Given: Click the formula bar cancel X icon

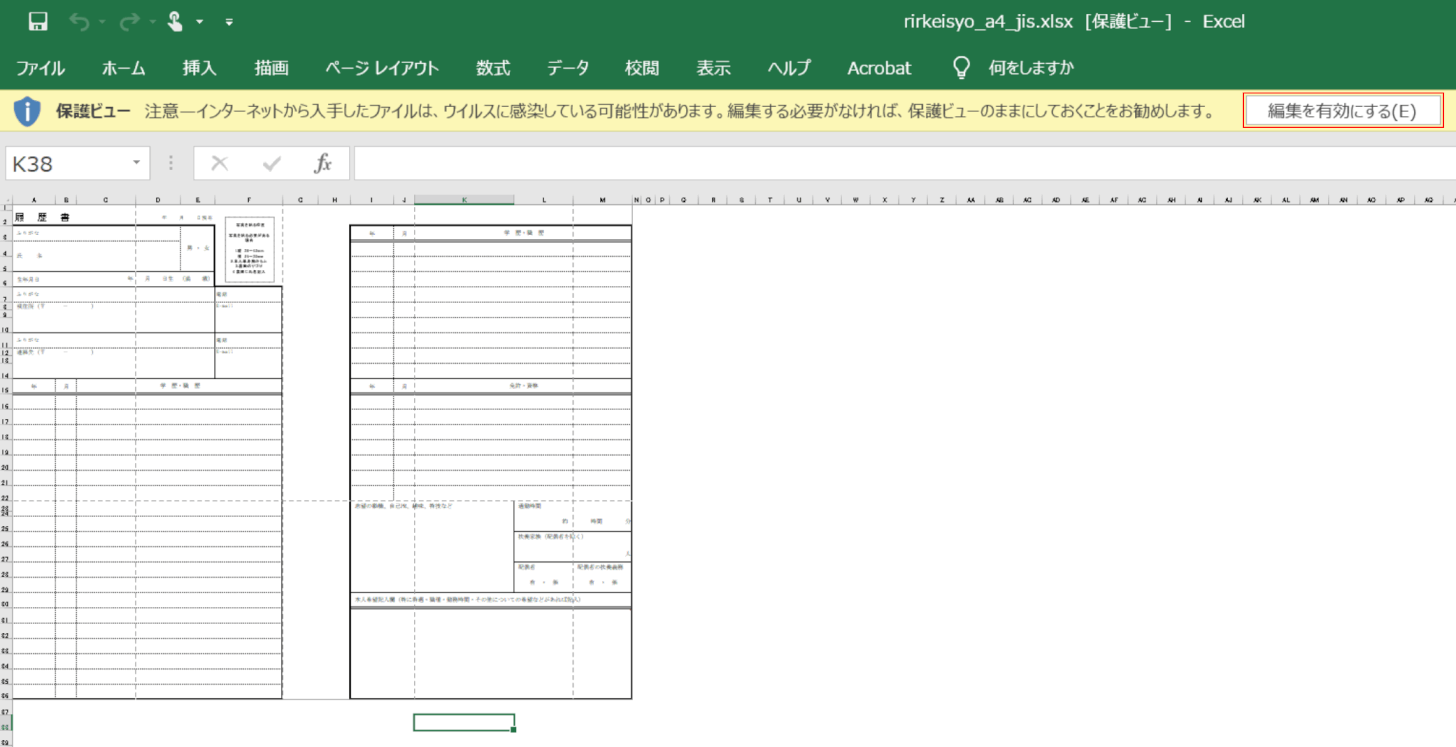Looking at the screenshot, I should [220, 164].
